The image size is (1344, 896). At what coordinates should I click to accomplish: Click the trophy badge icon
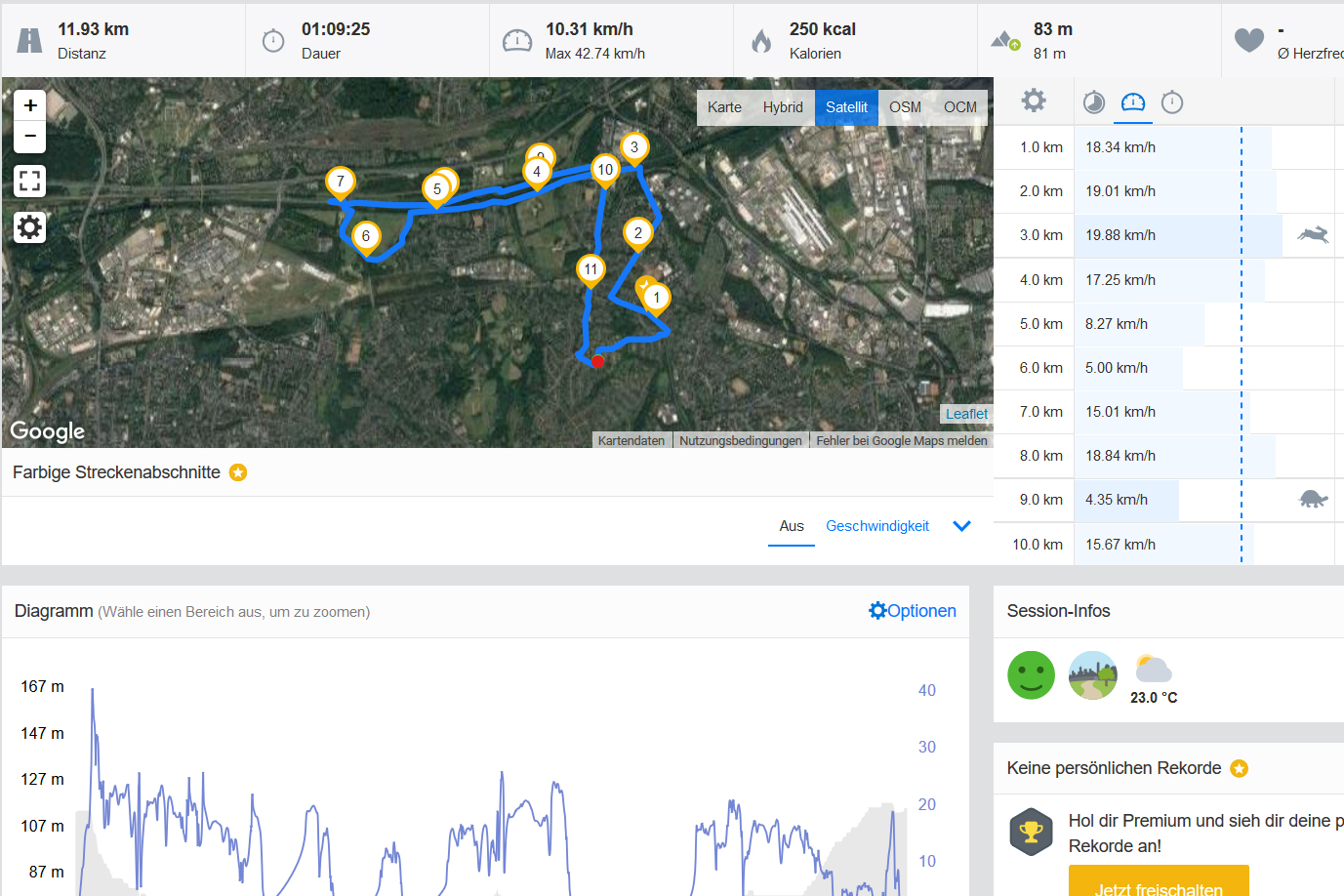coord(1032,833)
